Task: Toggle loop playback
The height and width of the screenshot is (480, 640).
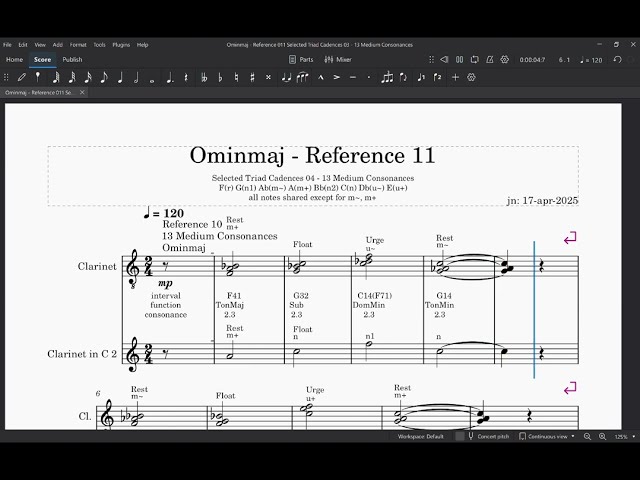Action: tap(474, 60)
